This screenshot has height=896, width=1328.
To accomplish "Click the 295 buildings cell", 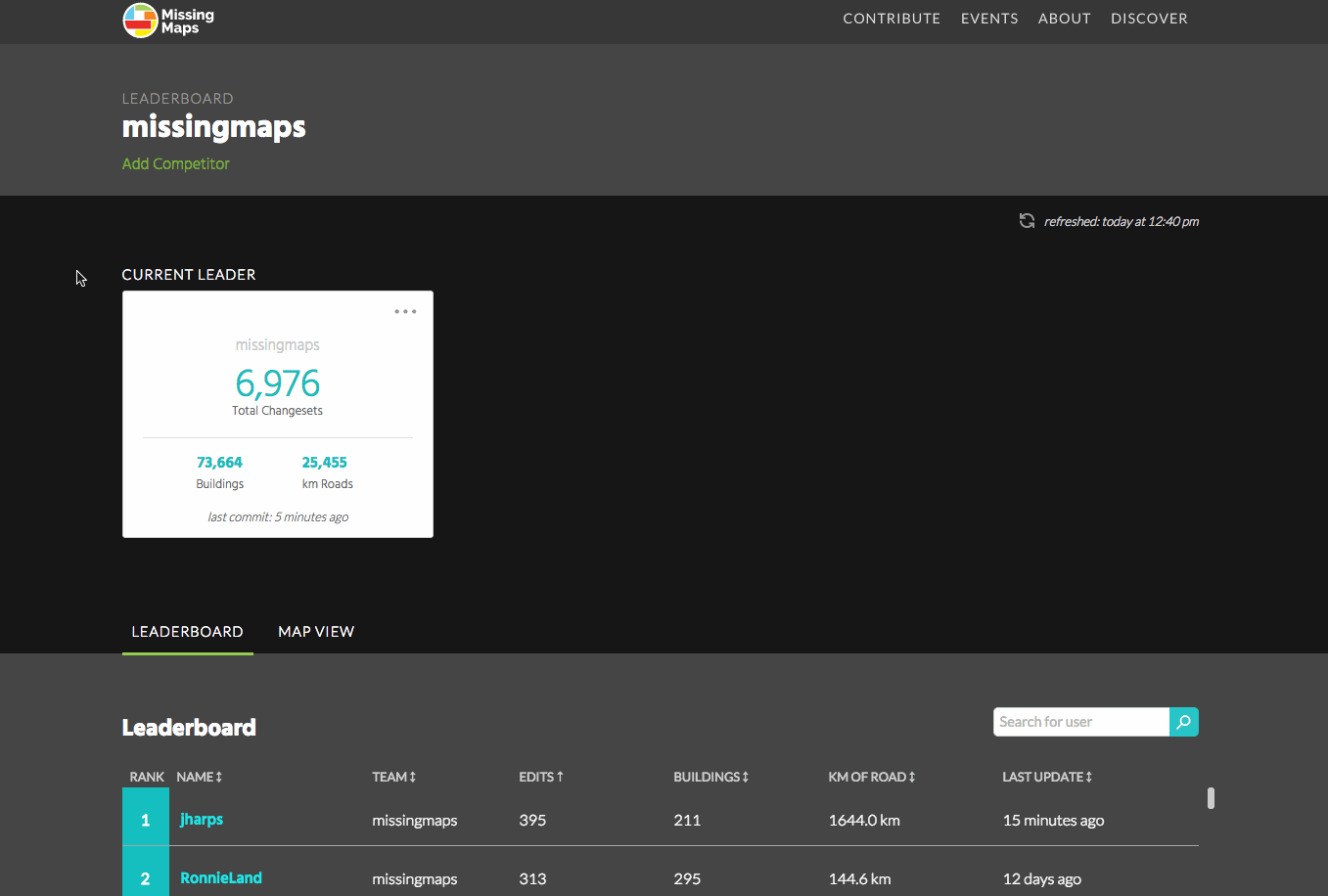I will click(687, 879).
